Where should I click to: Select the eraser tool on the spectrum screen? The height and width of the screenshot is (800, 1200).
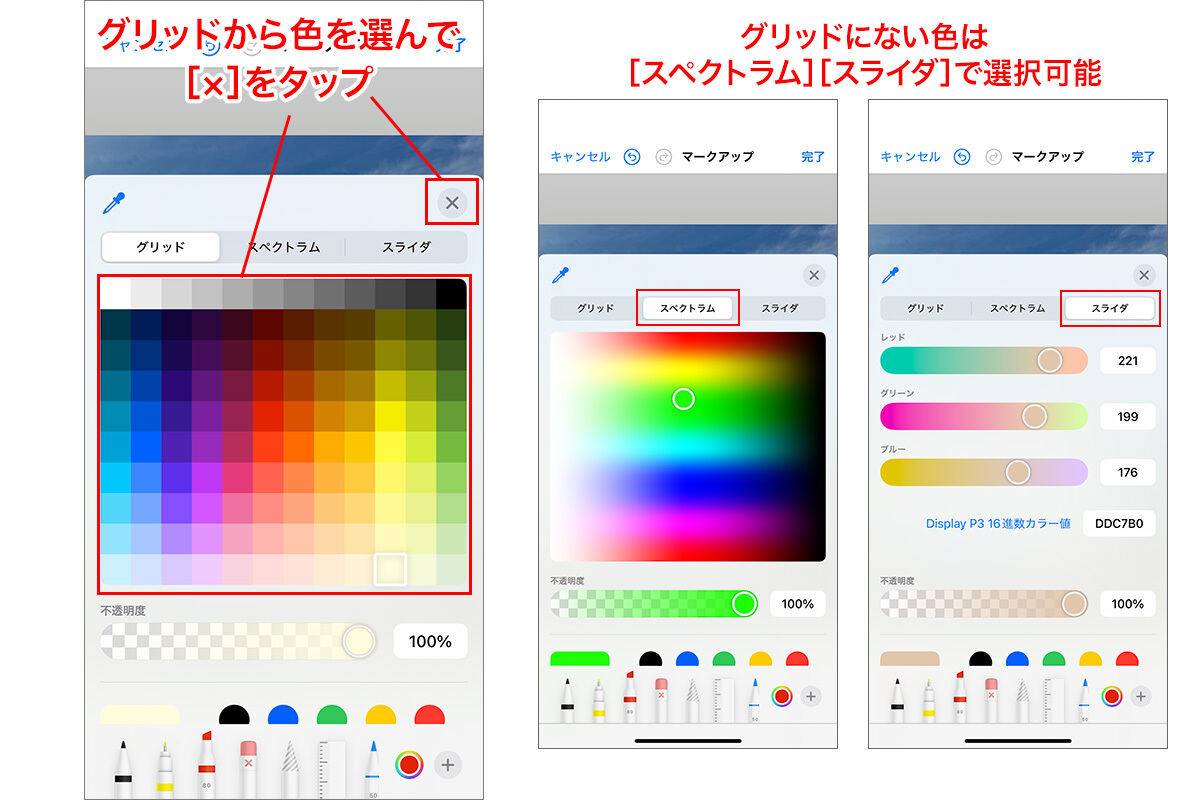coord(661,699)
